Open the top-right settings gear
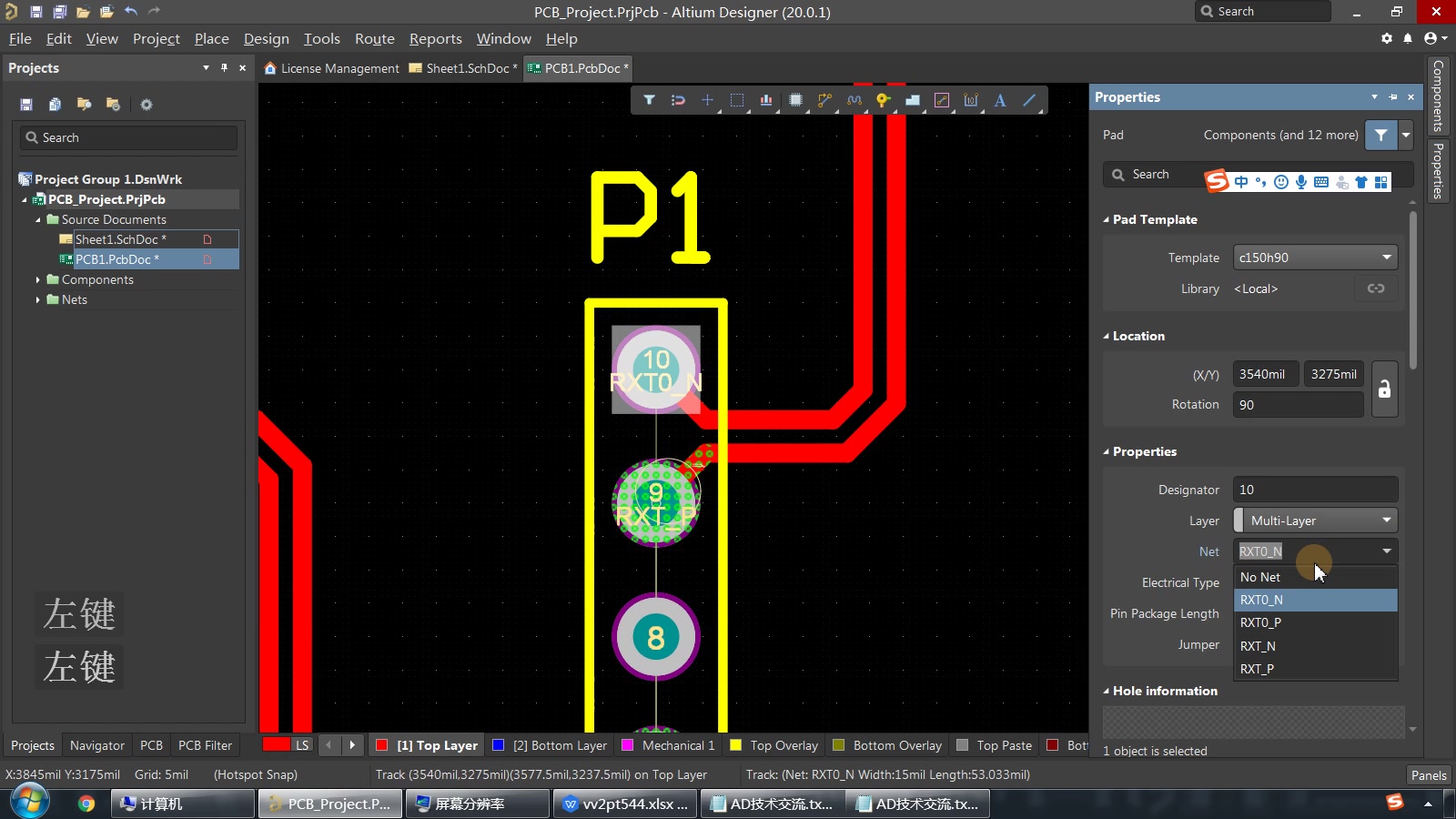1456x819 pixels. point(1387,38)
